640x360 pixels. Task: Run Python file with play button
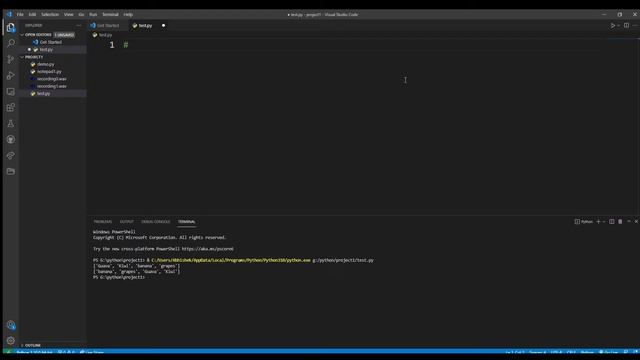pos(612,25)
